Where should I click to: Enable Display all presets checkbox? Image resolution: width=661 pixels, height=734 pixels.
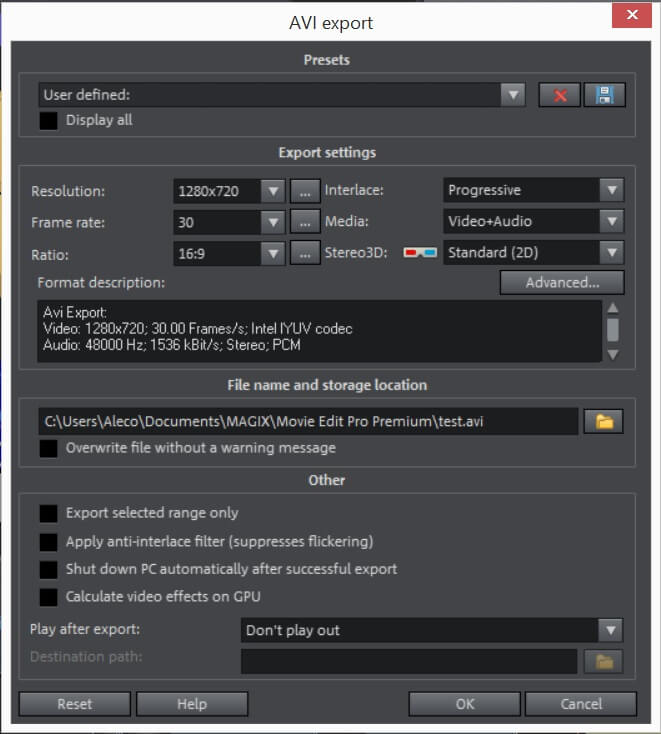(49, 120)
